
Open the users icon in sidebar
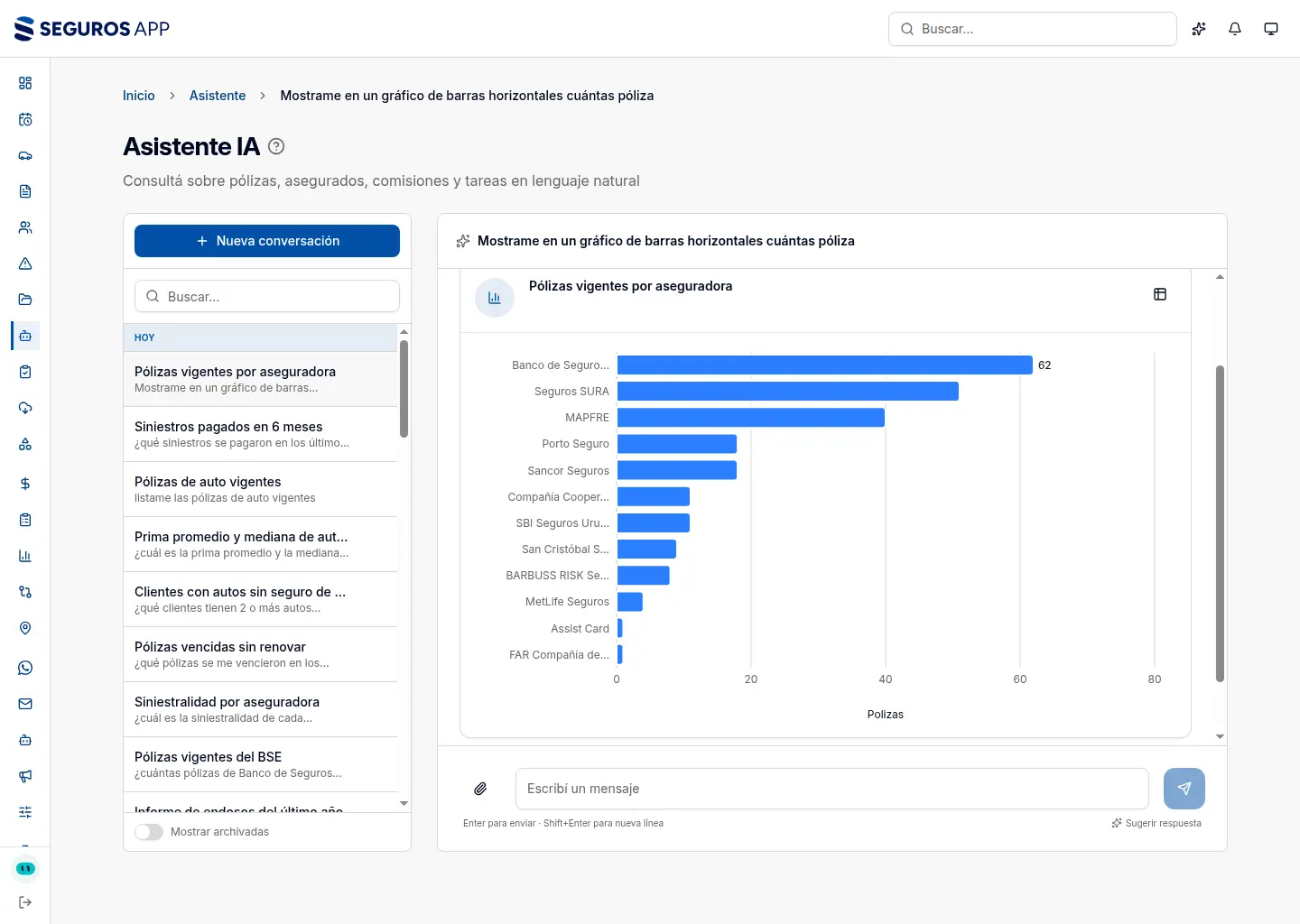25,227
